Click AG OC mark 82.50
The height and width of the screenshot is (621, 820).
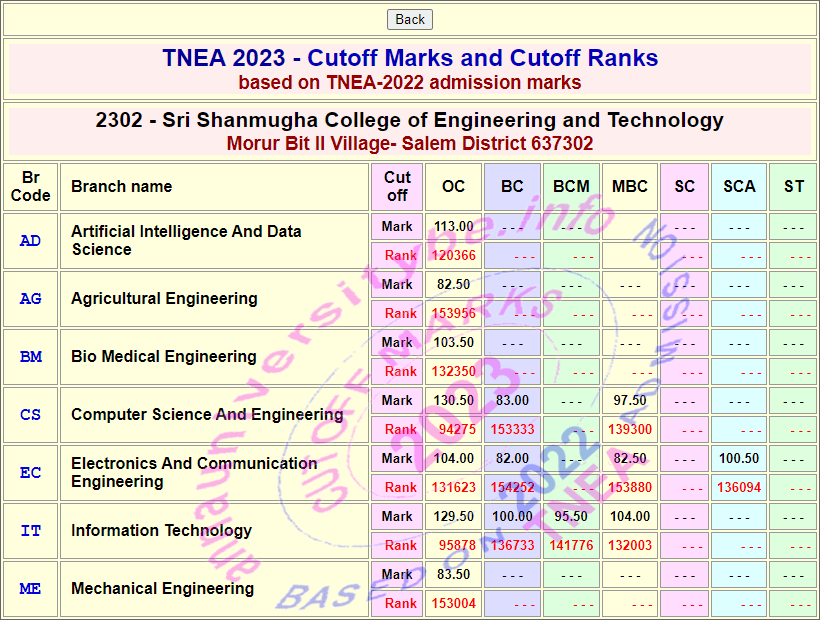[453, 285]
